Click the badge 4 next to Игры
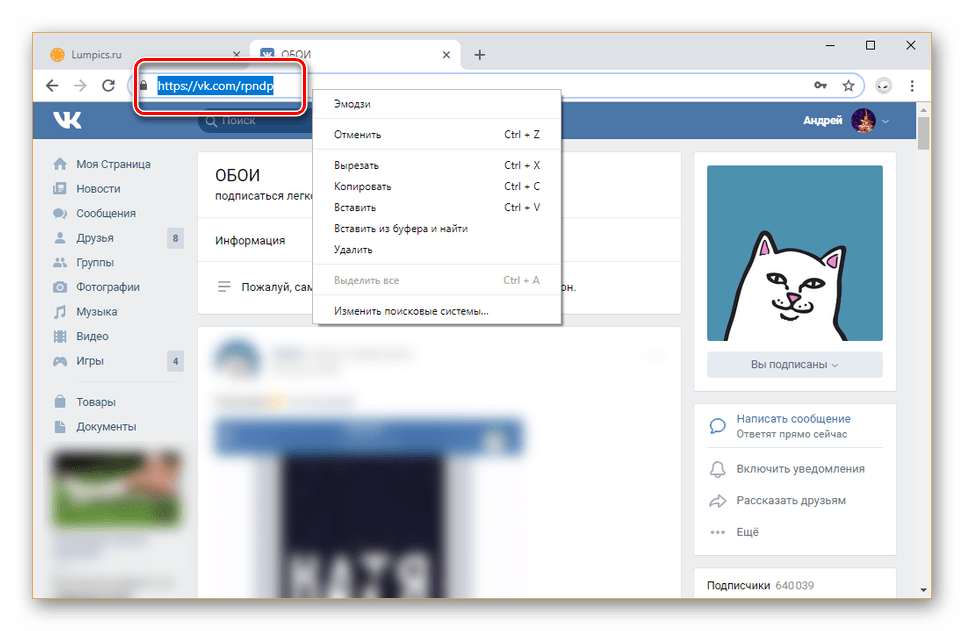Viewport: 964px width, 631px height. (175, 361)
